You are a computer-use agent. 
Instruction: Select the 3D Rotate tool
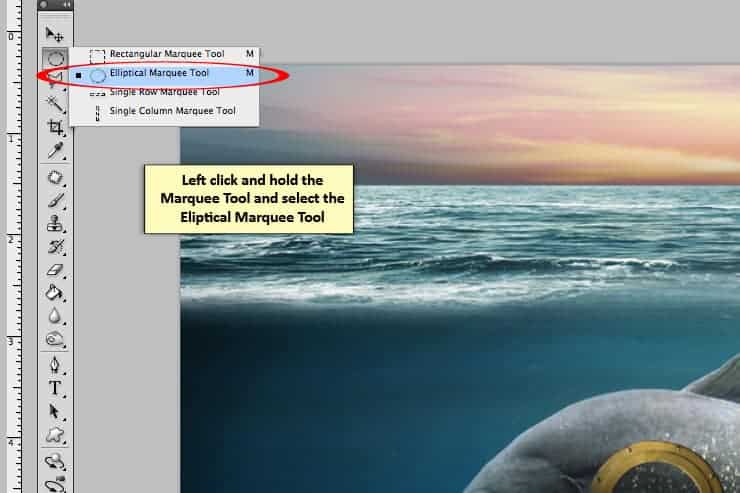point(55,461)
